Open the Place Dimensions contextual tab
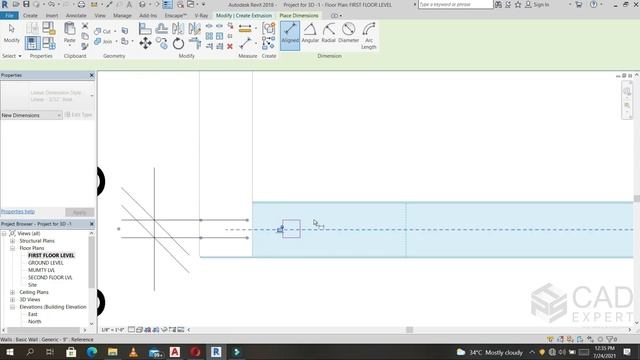This screenshot has height=360, width=640. click(299, 16)
